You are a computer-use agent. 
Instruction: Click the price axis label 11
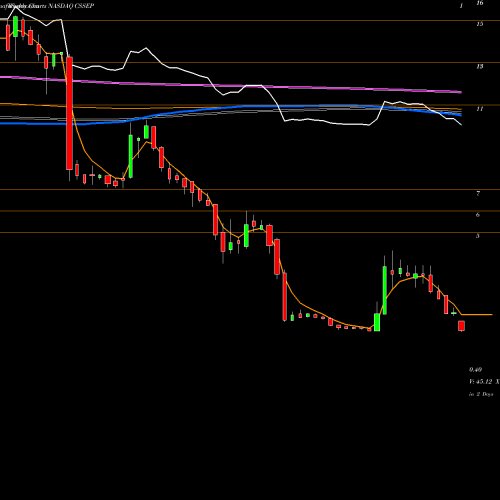tap(480, 109)
